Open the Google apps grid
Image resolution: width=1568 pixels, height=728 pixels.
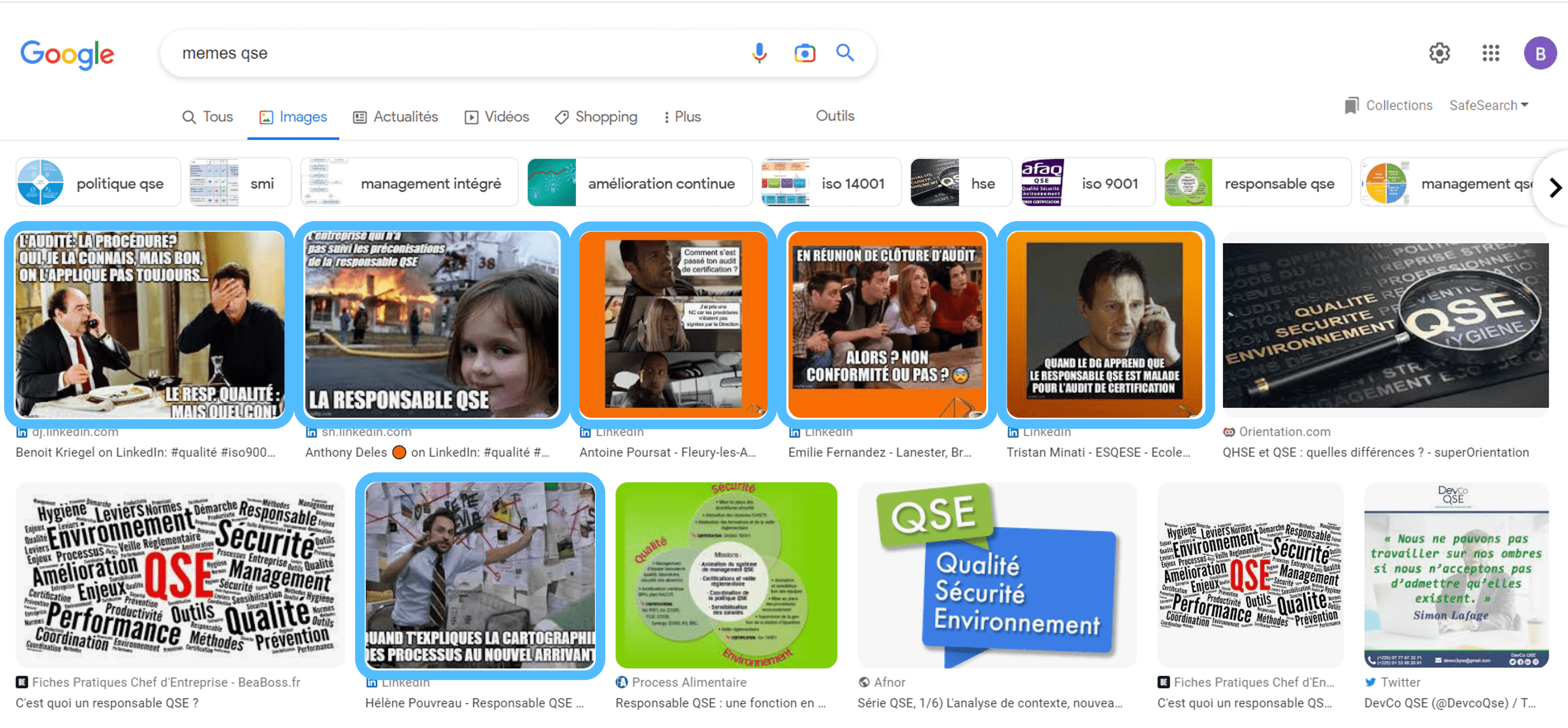pyautogui.click(x=1490, y=53)
